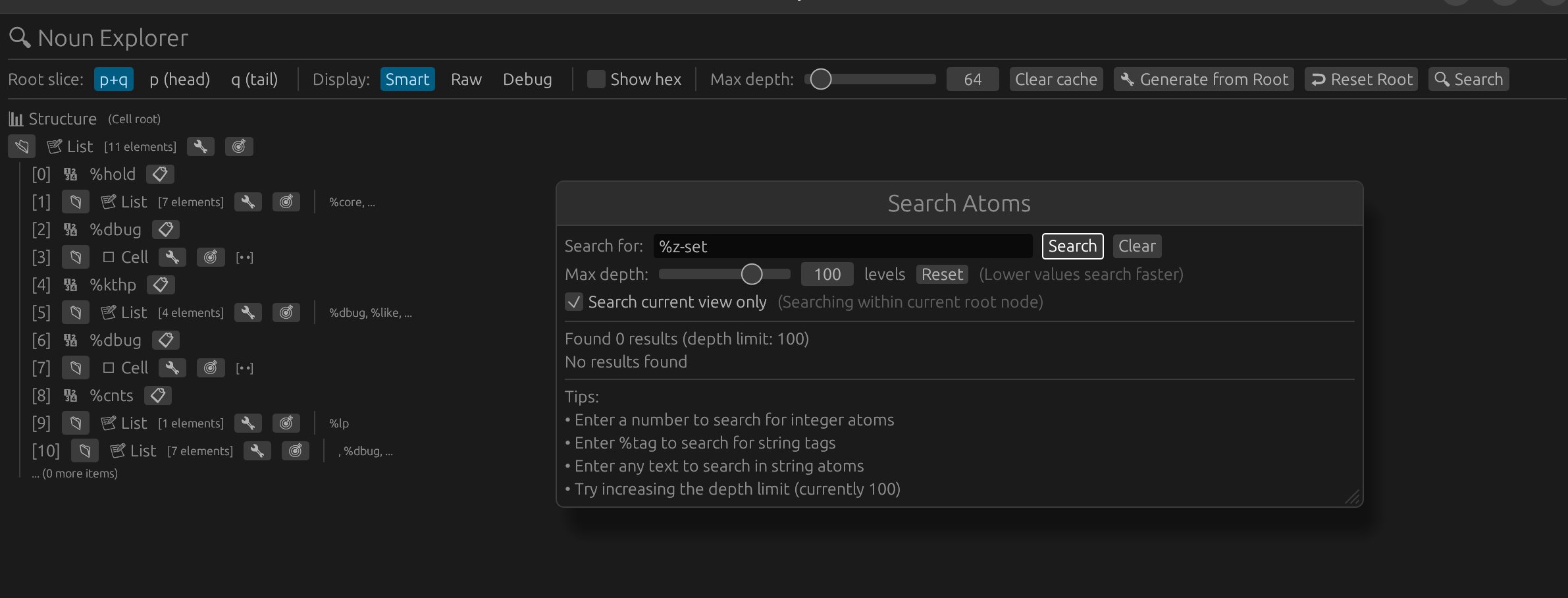The image size is (1568, 598).
Task: Click the target icon on item [7] Cell
Action: tap(211, 368)
